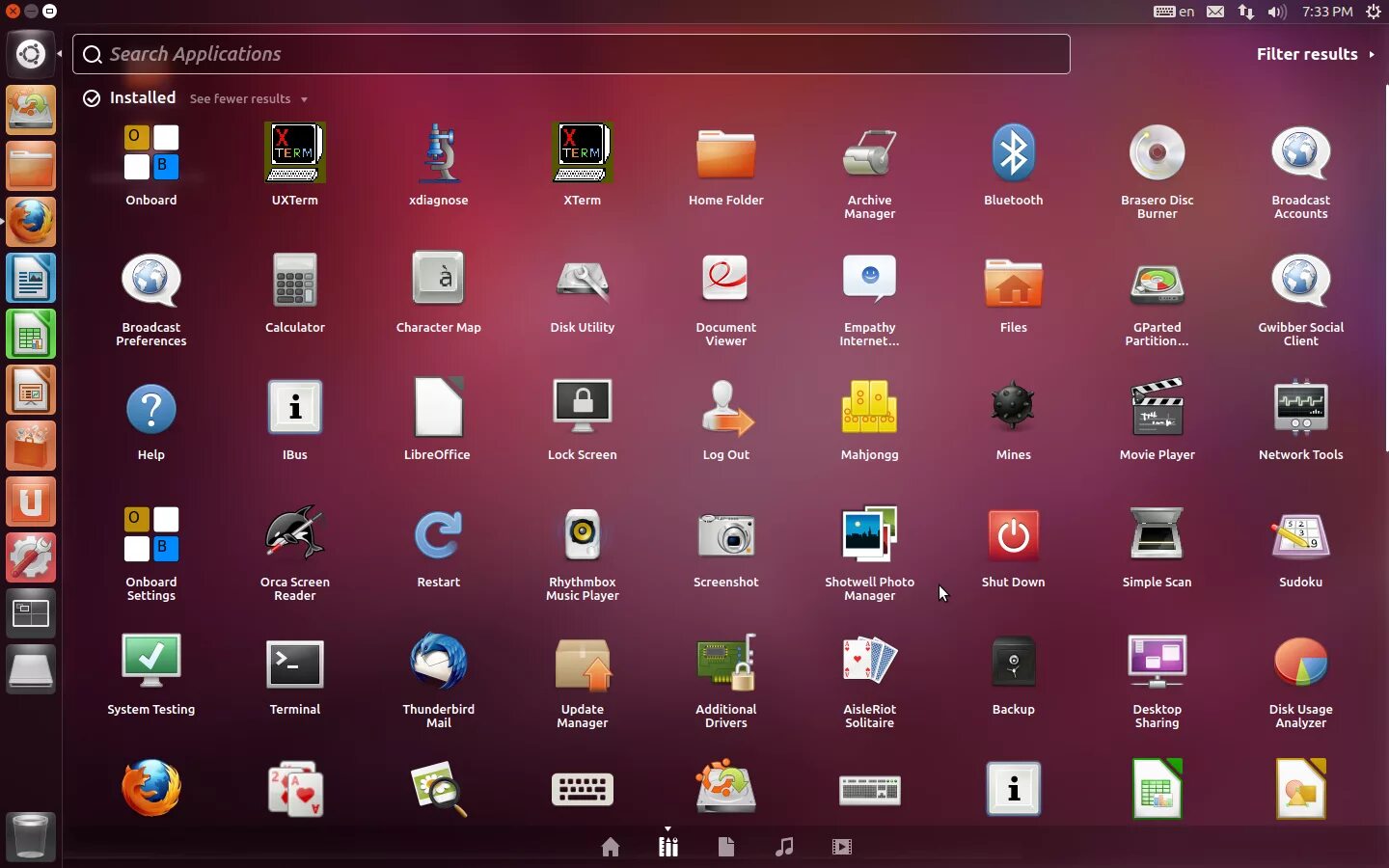Click the Shut Down icon
Viewport: 1389px width, 868px height.
pyautogui.click(x=1014, y=536)
